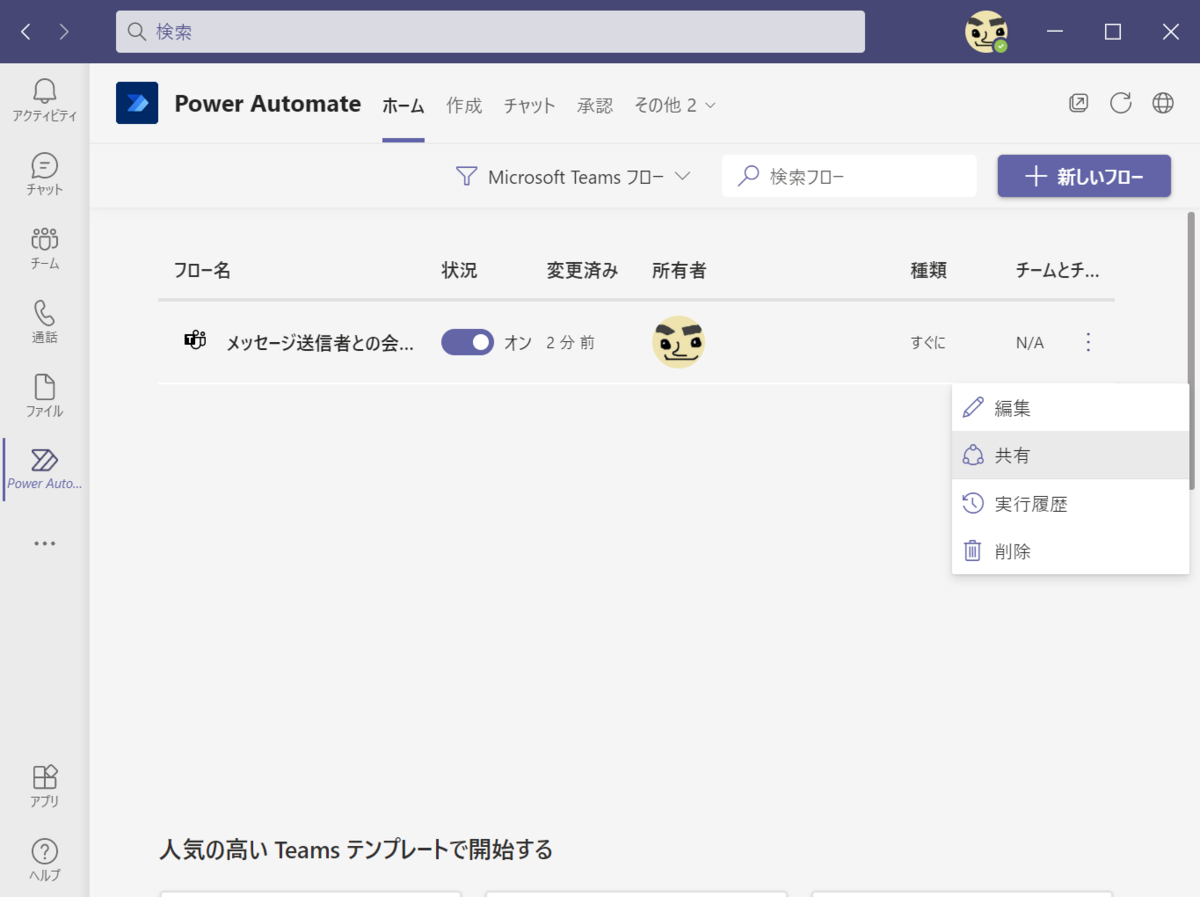Click the Teams icon beside the flow name
1200x897 pixels.
pyautogui.click(x=195, y=341)
